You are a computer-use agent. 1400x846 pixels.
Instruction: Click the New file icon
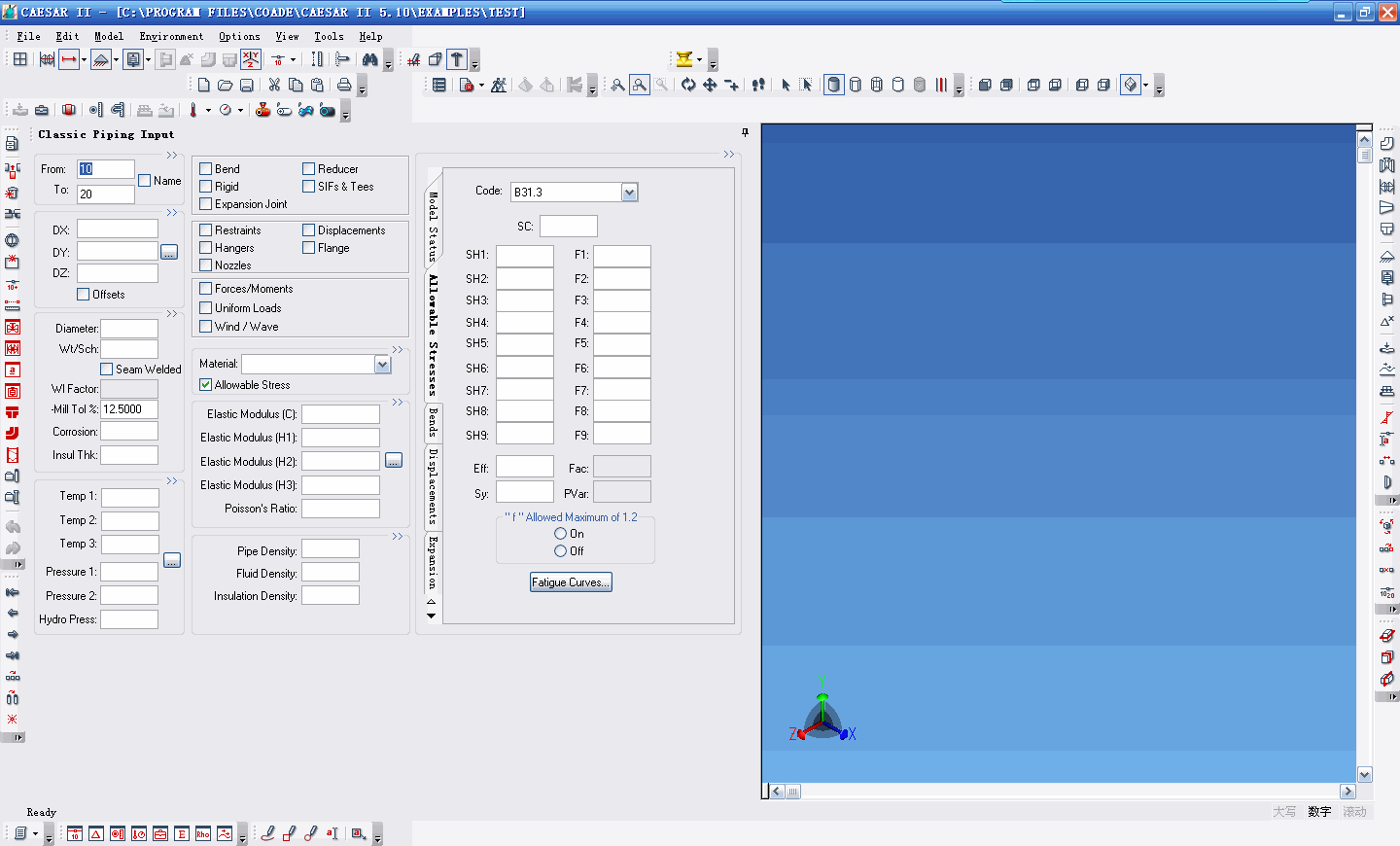tap(204, 86)
